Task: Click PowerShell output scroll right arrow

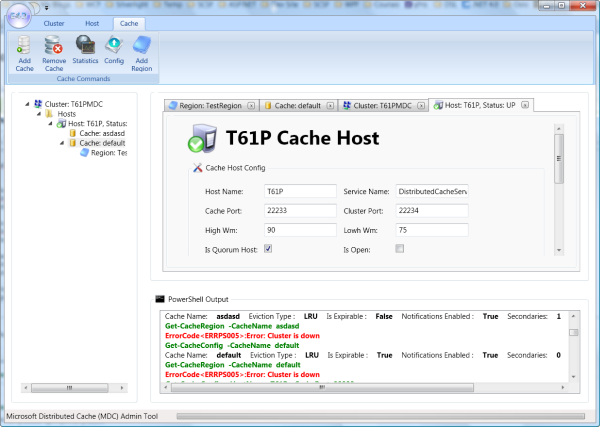Action: pos(562,388)
